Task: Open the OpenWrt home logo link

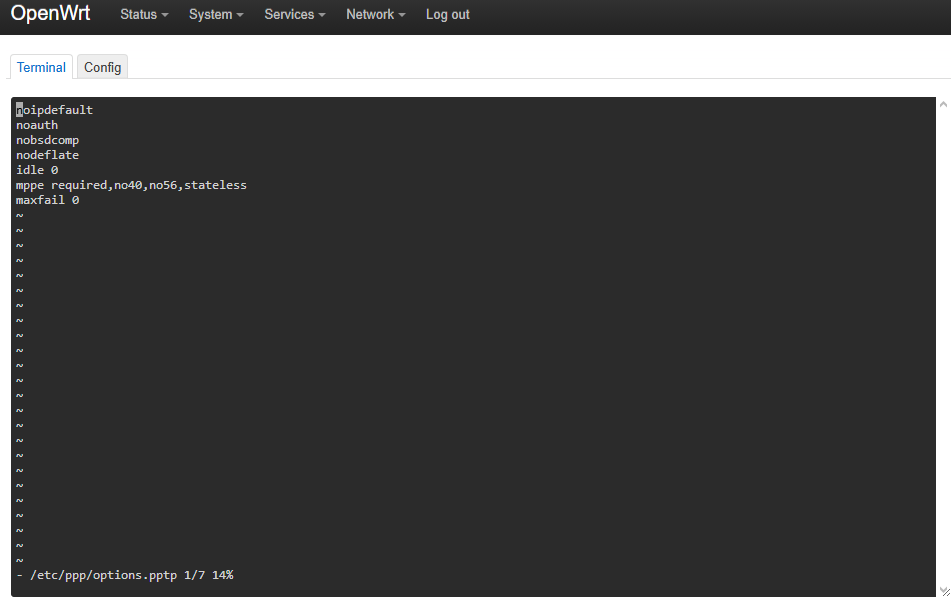Action: (50, 13)
